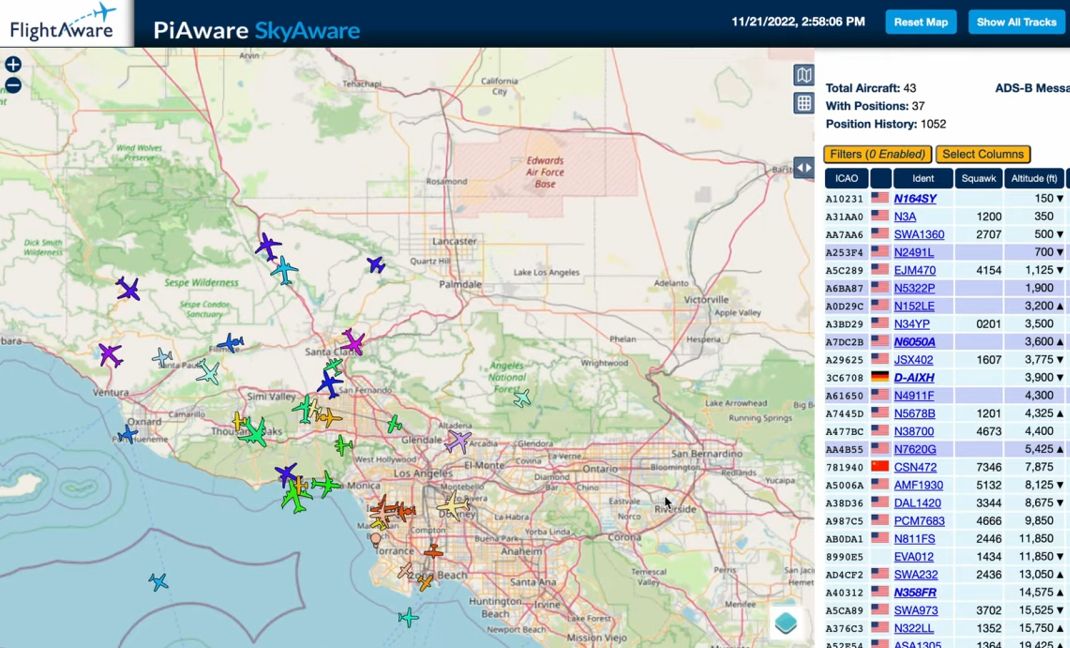Image resolution: width=1070 pixels, height=648 pixels.
Task: Zoom in using the plus map control
Action: point(12,64)
